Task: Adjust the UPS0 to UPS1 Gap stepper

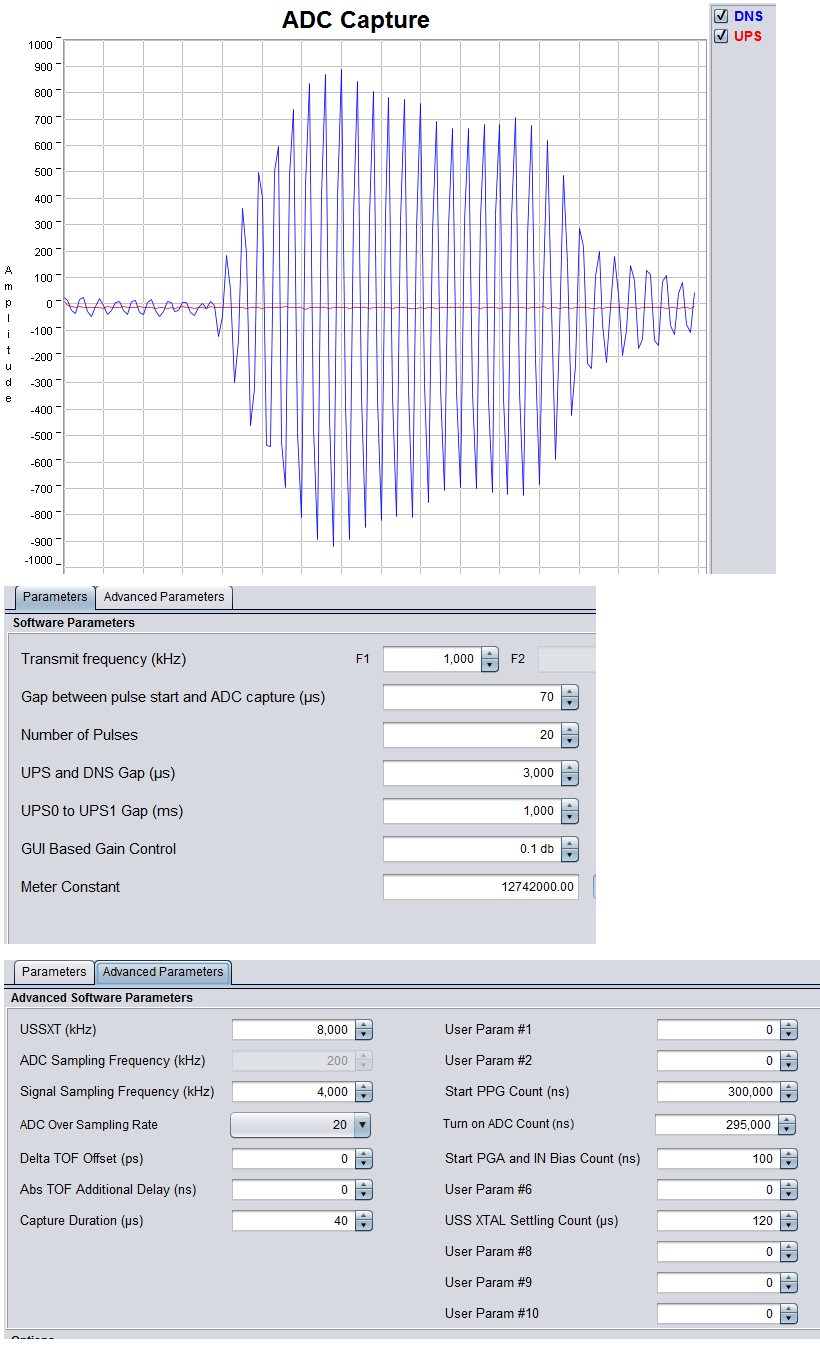Action: click(569, 811)
